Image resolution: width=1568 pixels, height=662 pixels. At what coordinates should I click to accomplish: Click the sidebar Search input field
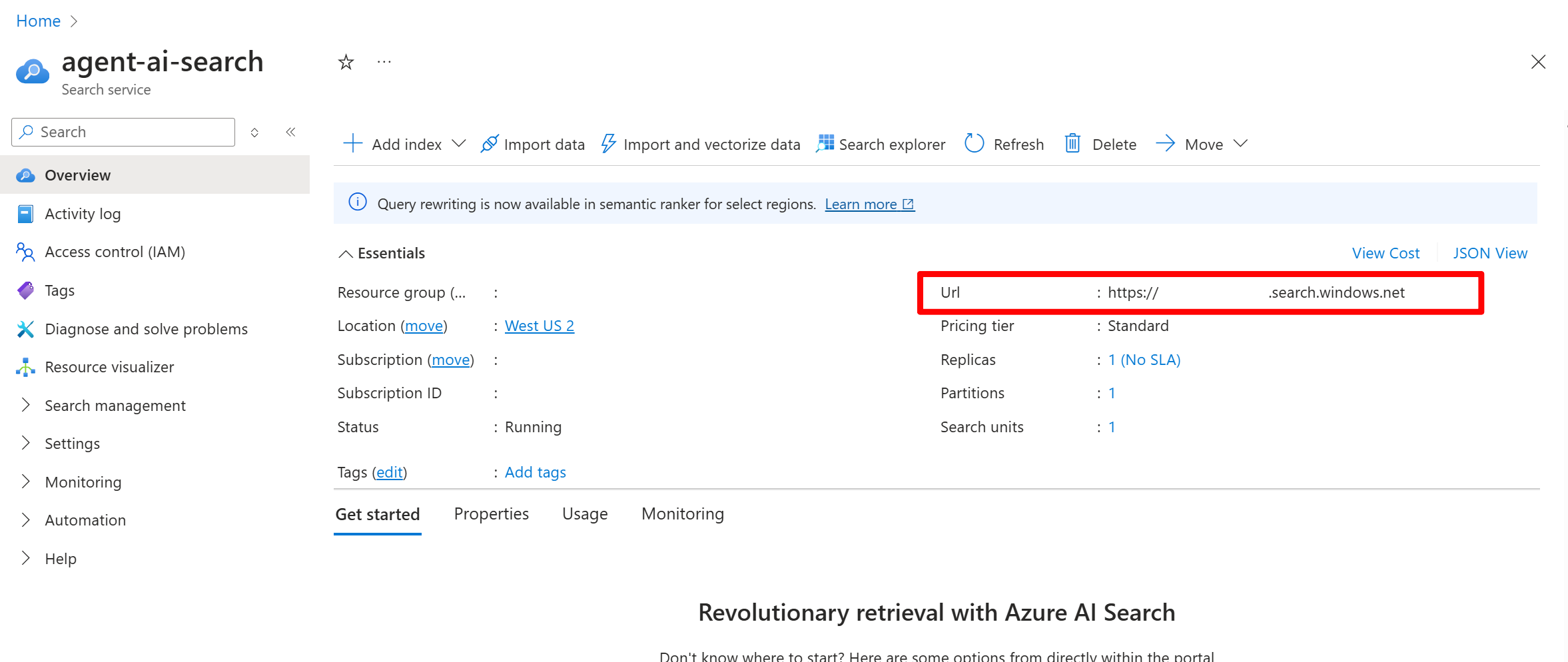pos(122,132)
